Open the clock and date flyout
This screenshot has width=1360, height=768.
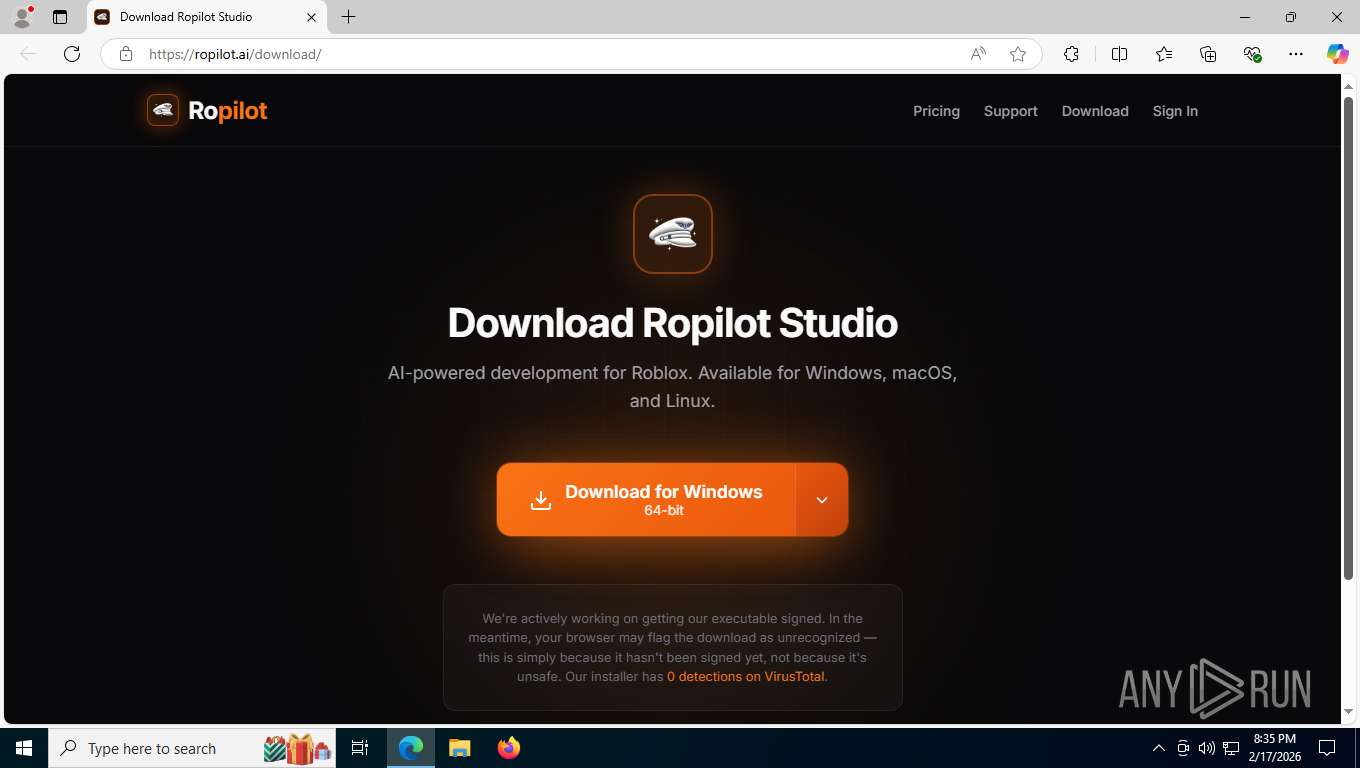(x=1274, y=748)
